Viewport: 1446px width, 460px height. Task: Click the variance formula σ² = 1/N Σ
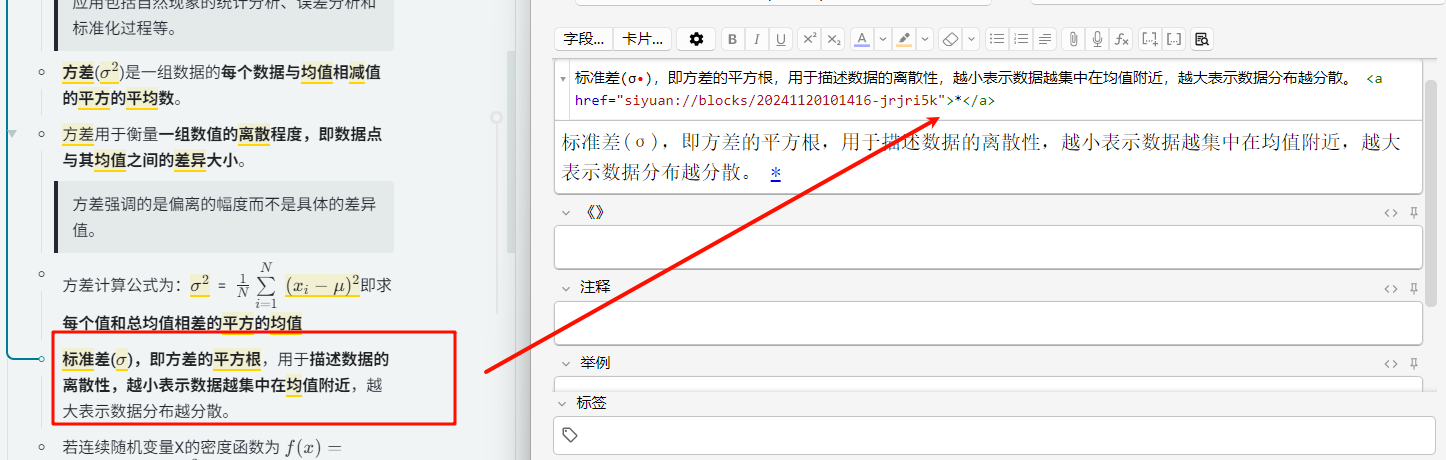[275, 285]
